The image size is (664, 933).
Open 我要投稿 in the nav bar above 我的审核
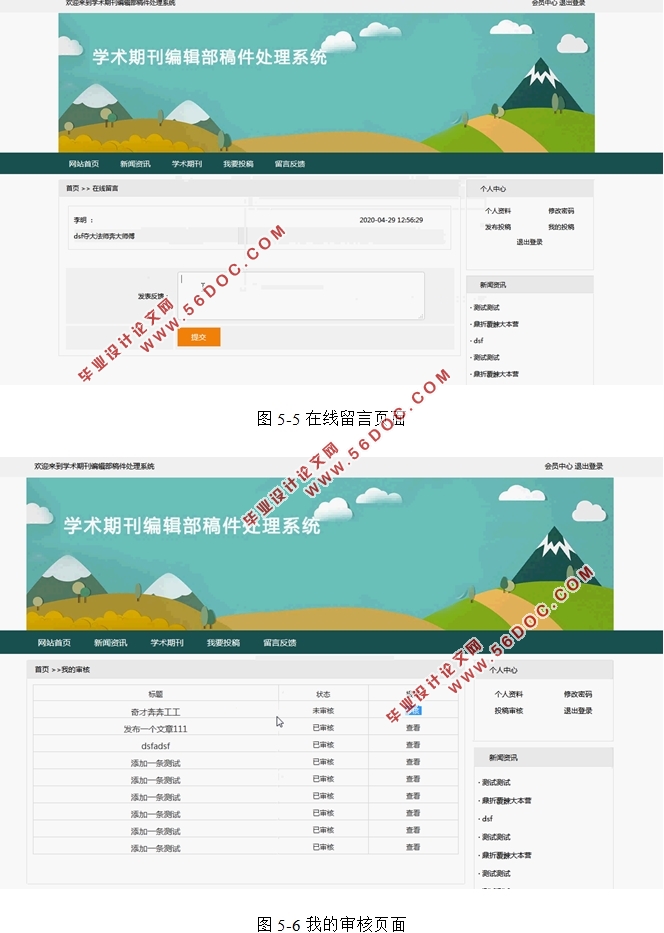223,643
